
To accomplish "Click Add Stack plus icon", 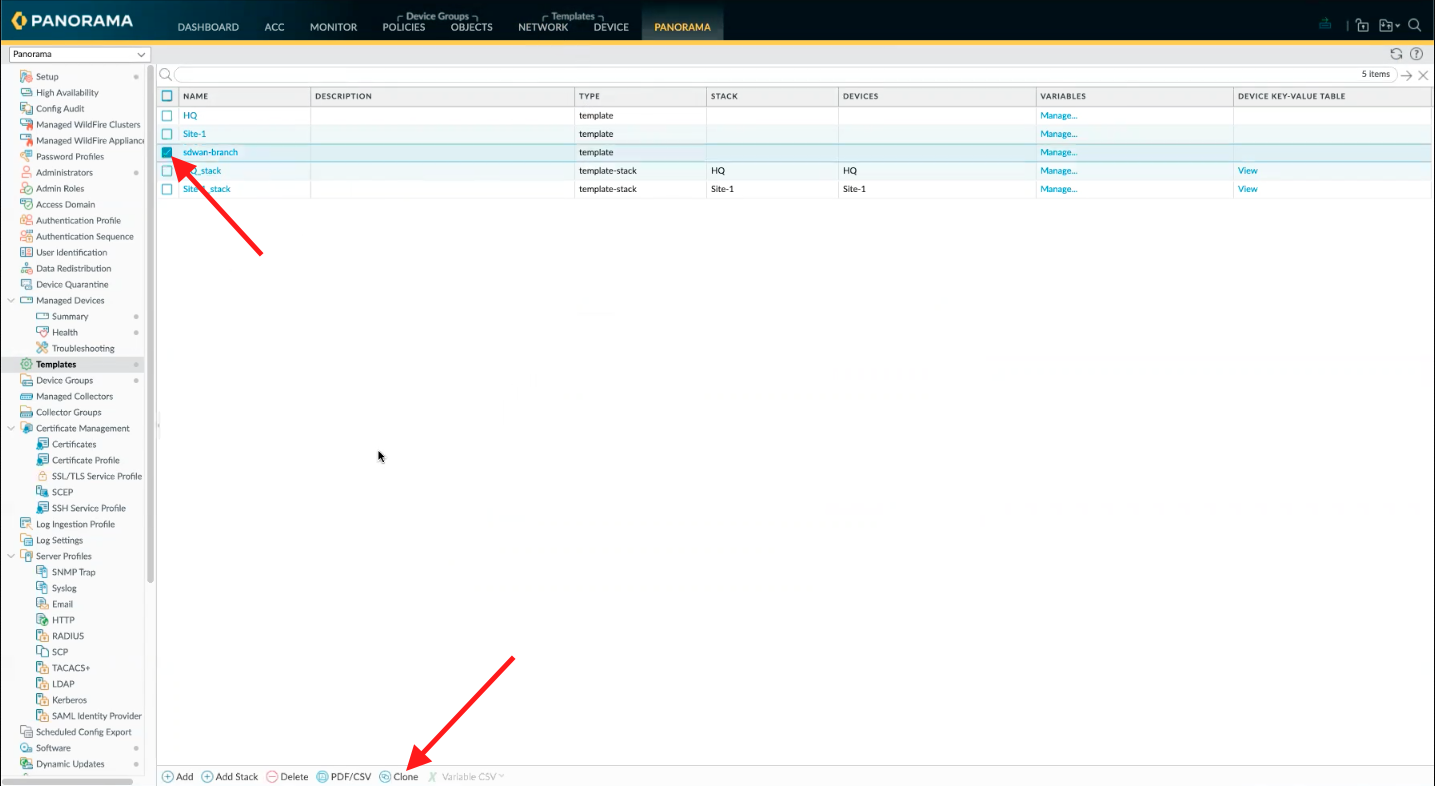I will [x=207, y=777].
